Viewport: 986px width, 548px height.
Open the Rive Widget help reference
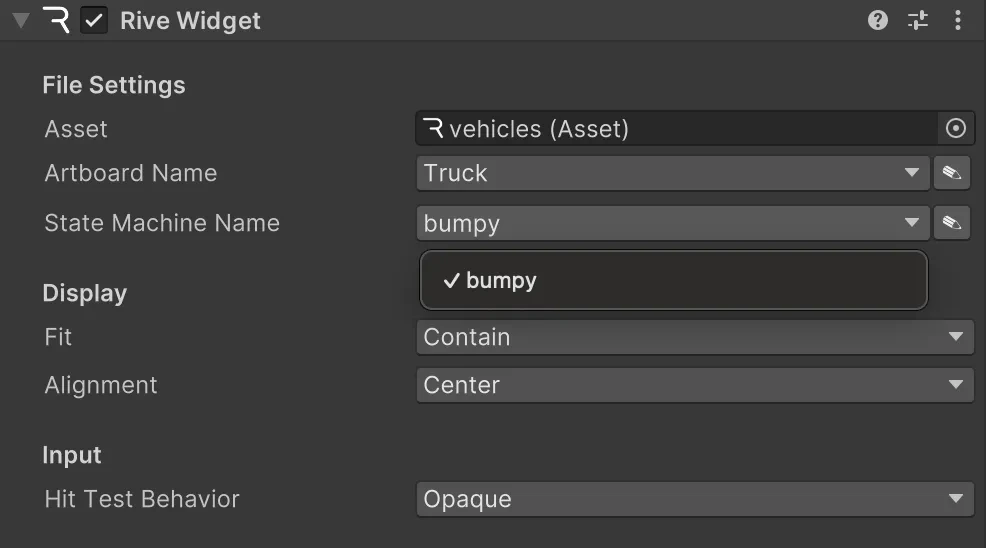point(878,20)
